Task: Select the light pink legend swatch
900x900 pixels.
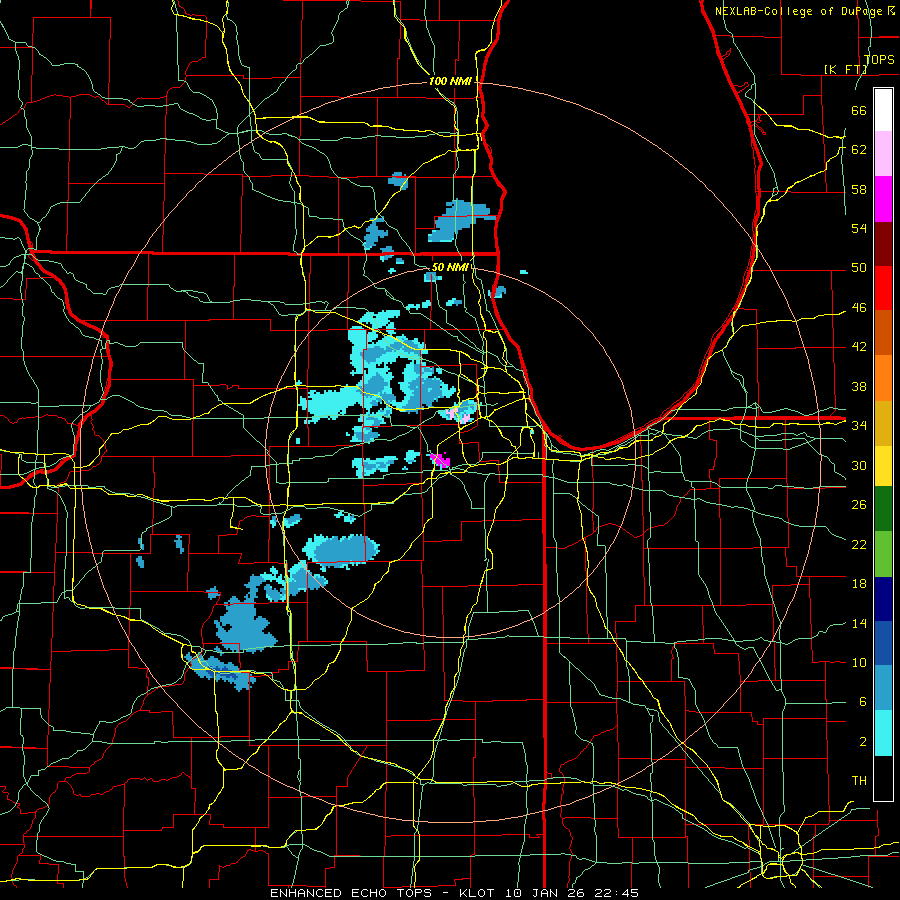Action: 883,154
